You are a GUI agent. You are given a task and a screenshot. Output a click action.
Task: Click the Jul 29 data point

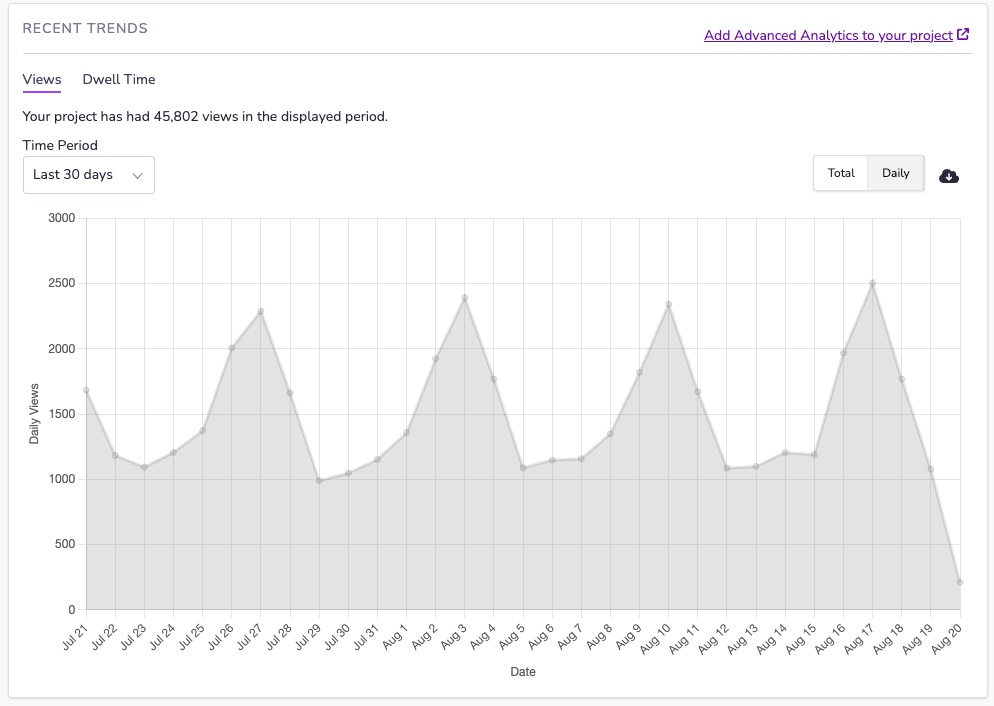(x=319, y=481)
